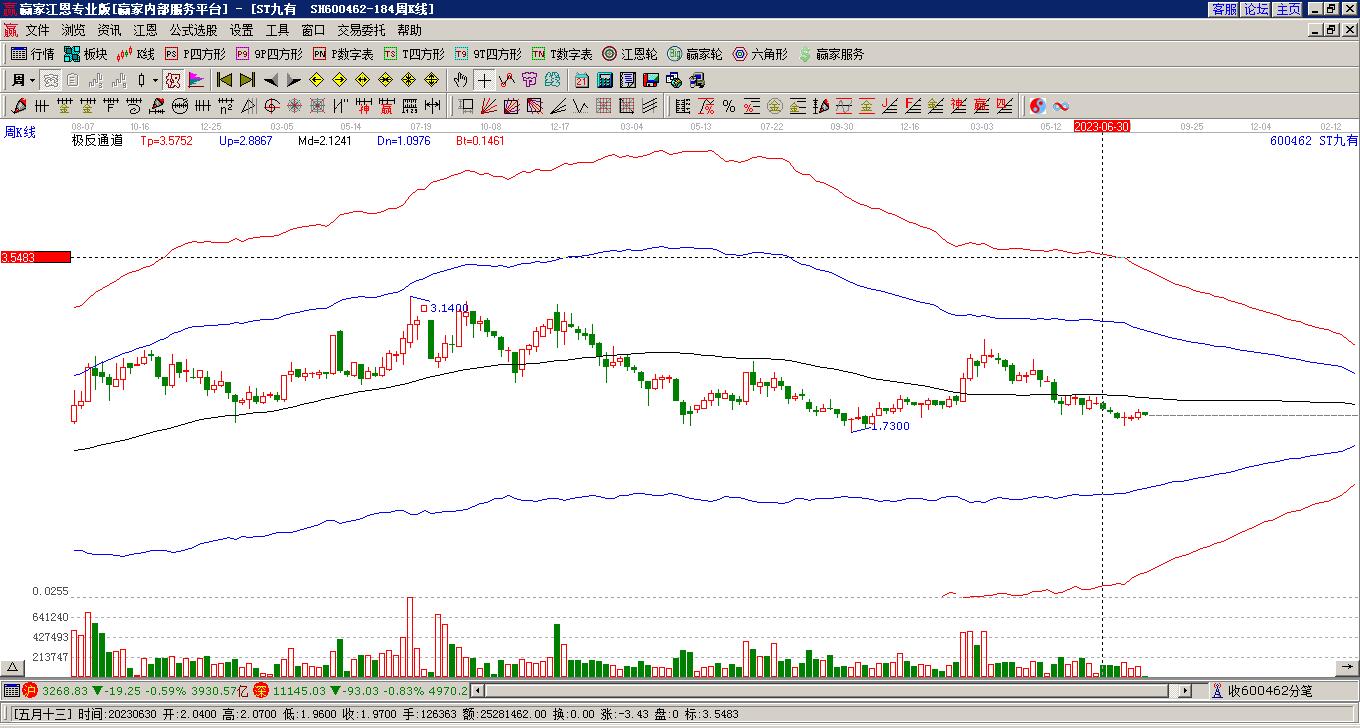
Task: Activate the crosshair cursor tool
Action: pyautogui.click(x=484, y=80)
